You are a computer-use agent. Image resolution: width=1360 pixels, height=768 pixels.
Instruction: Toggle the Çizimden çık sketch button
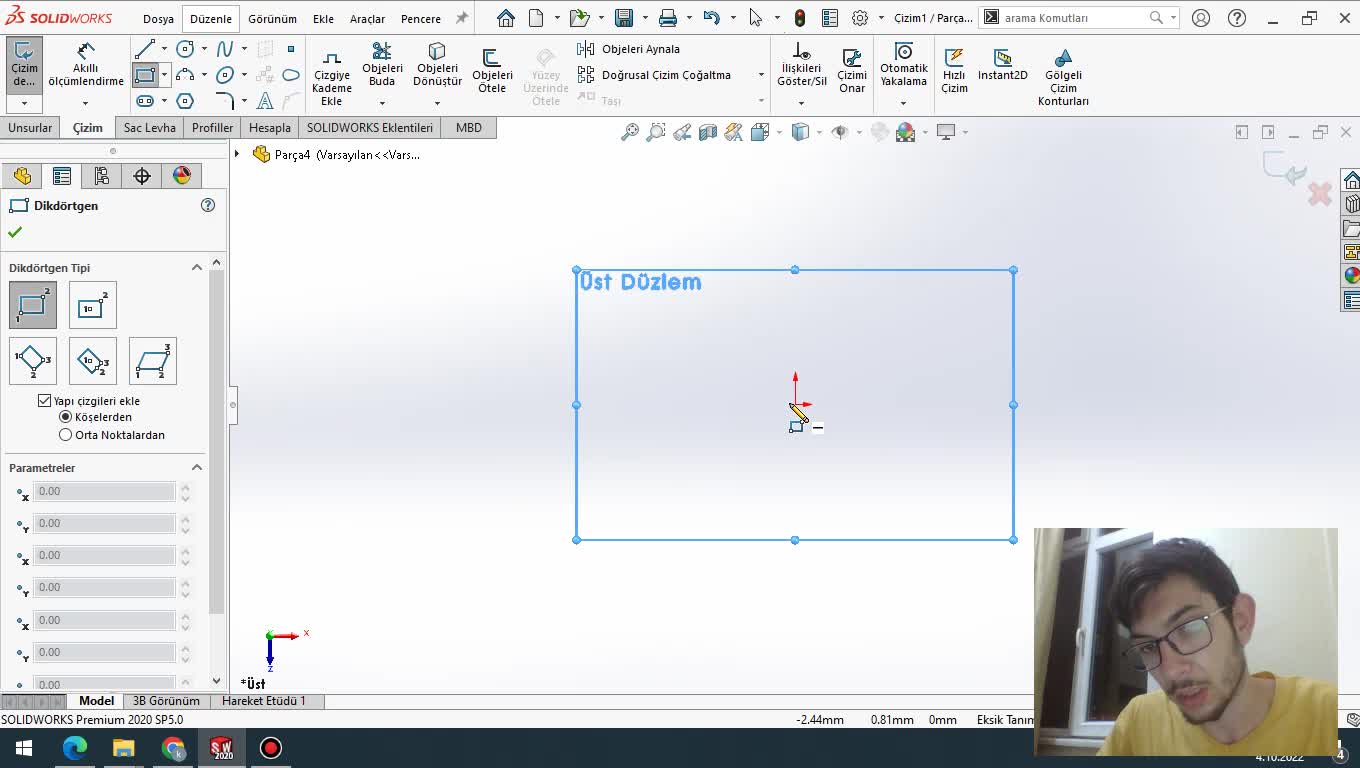tap(24, 65)
